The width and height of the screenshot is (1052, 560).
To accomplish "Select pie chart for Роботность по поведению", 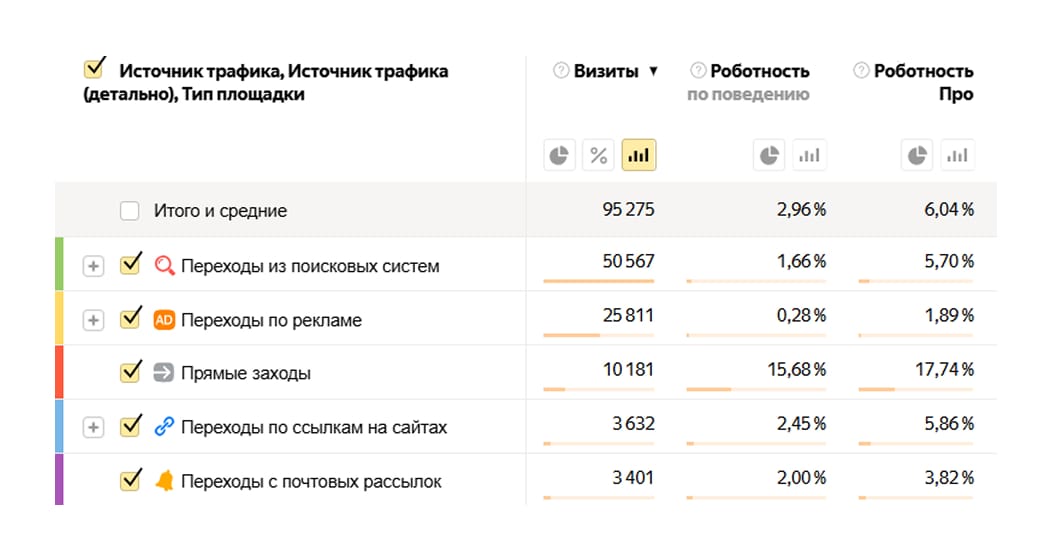I will [x=769, y=156].
